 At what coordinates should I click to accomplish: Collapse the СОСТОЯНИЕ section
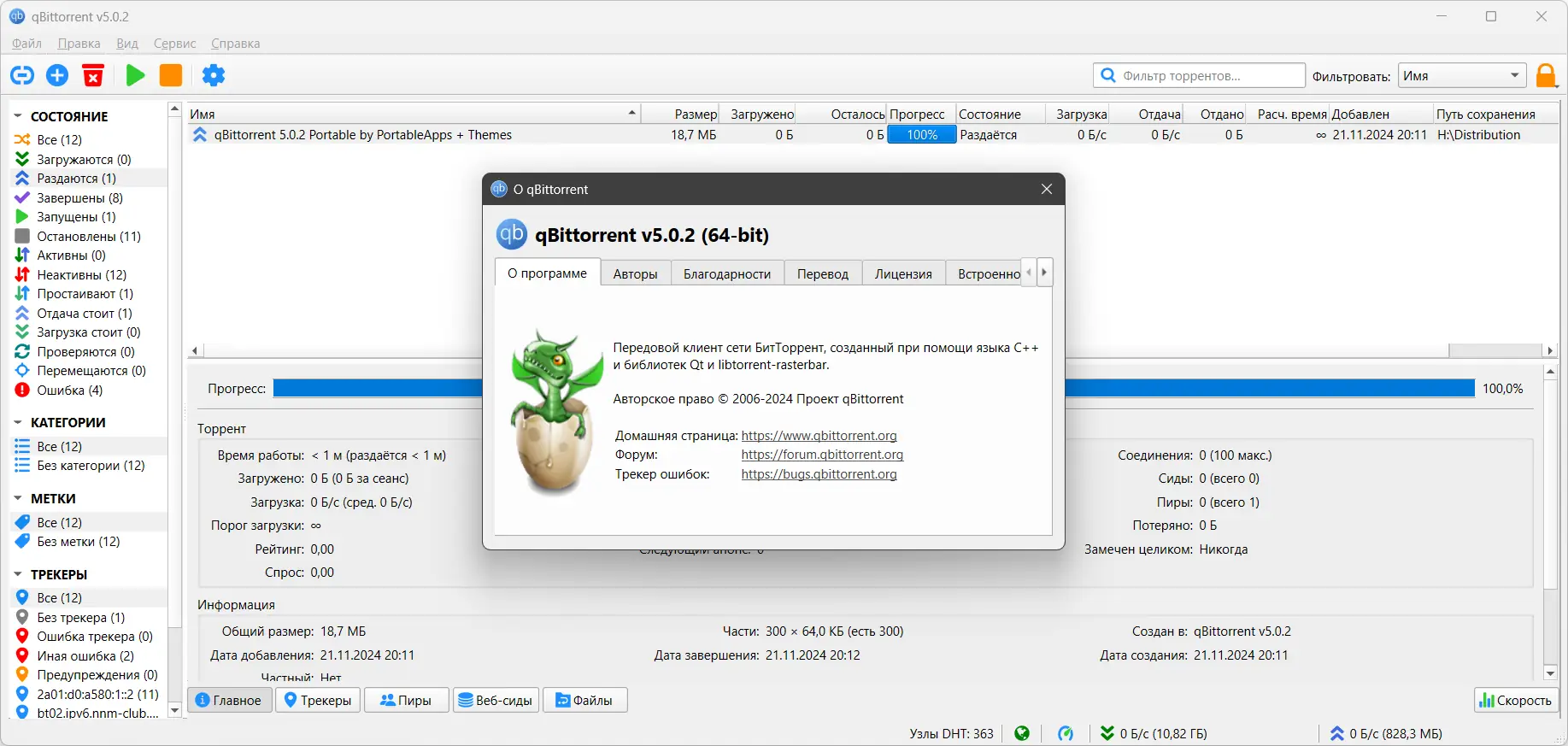pyautogui.click(x=18, y=115)
